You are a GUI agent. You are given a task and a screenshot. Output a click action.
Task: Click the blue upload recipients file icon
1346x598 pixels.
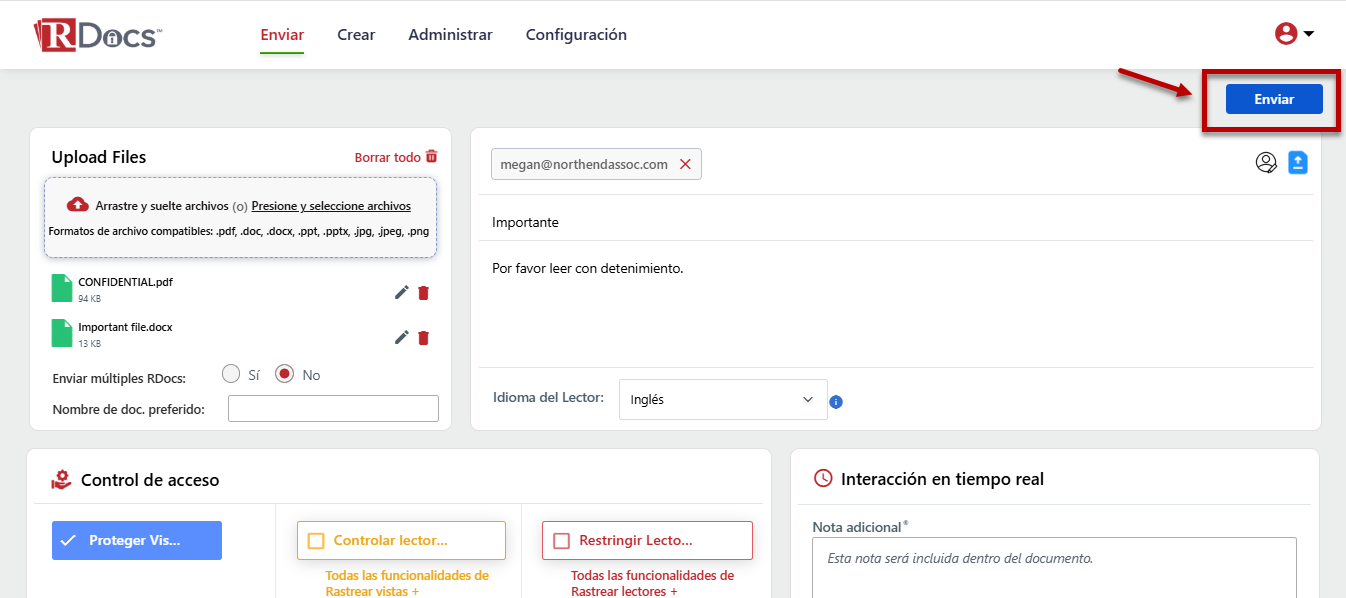(x=1298, y=162)
